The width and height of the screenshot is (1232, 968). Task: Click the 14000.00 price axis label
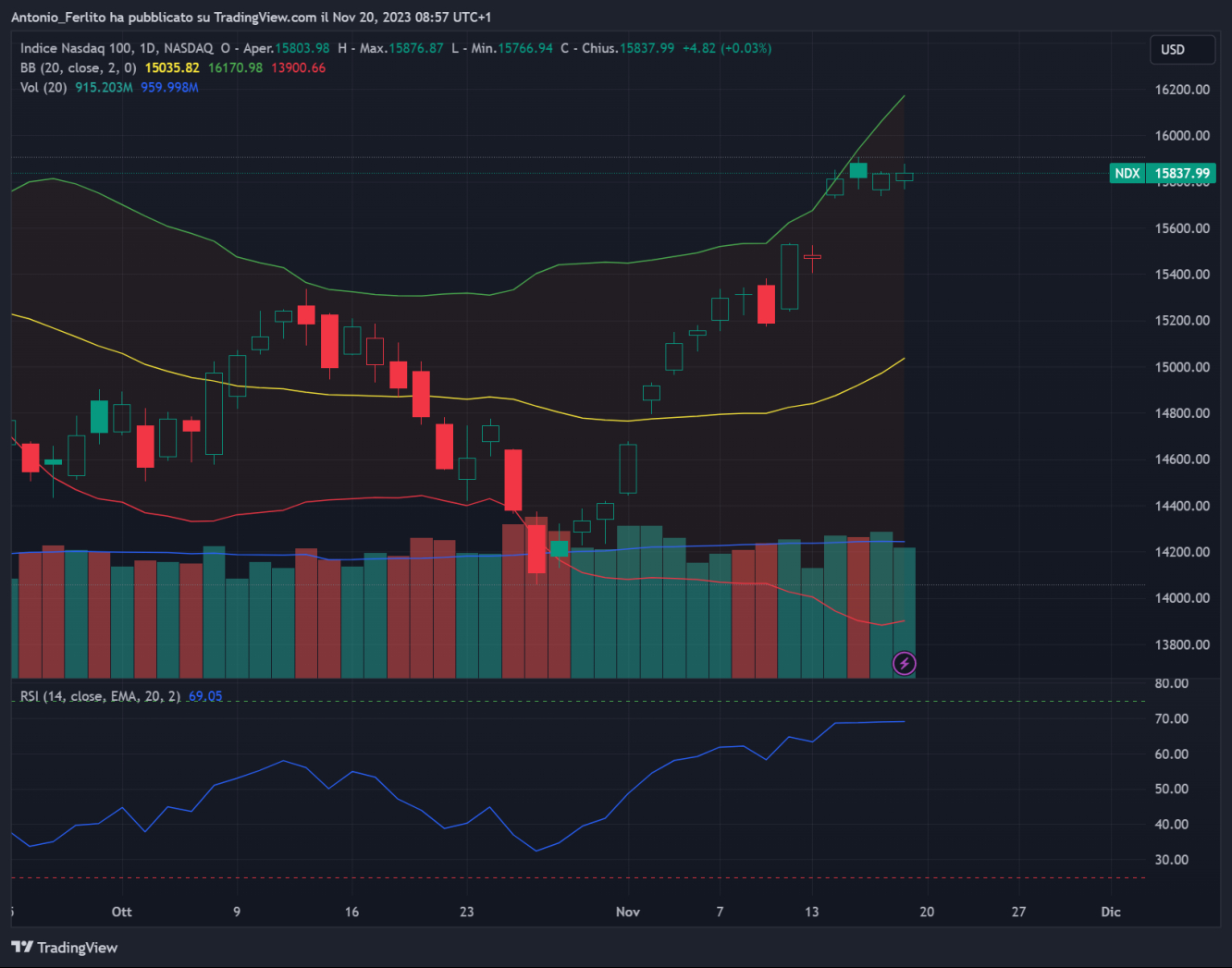[1182, 598]
